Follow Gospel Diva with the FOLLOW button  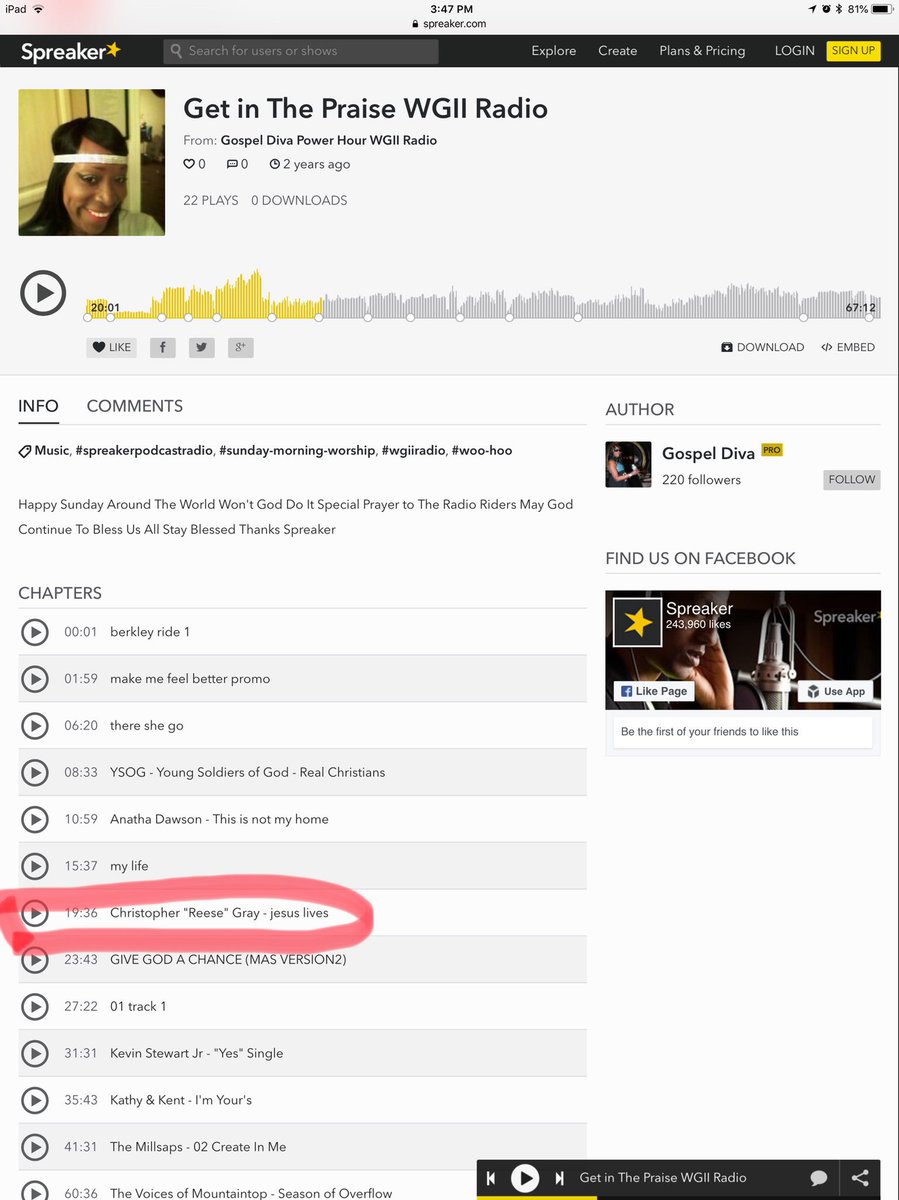(852, 480)
